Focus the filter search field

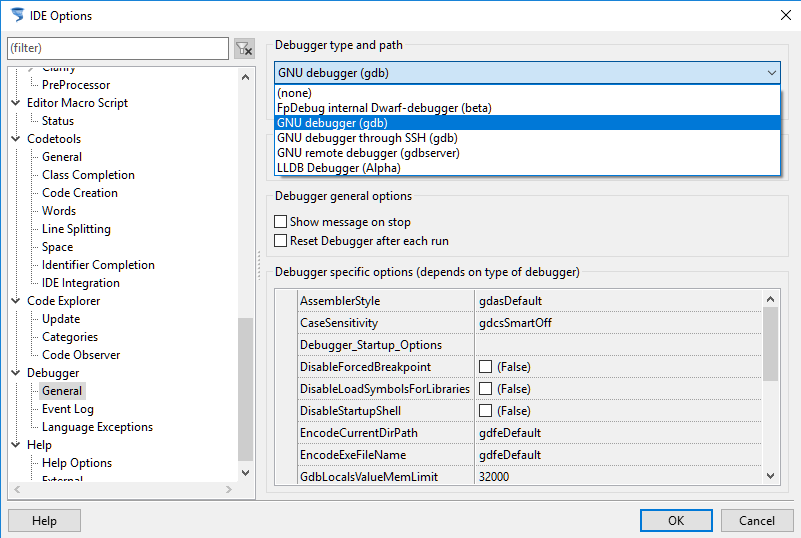[x=118, y=48]
